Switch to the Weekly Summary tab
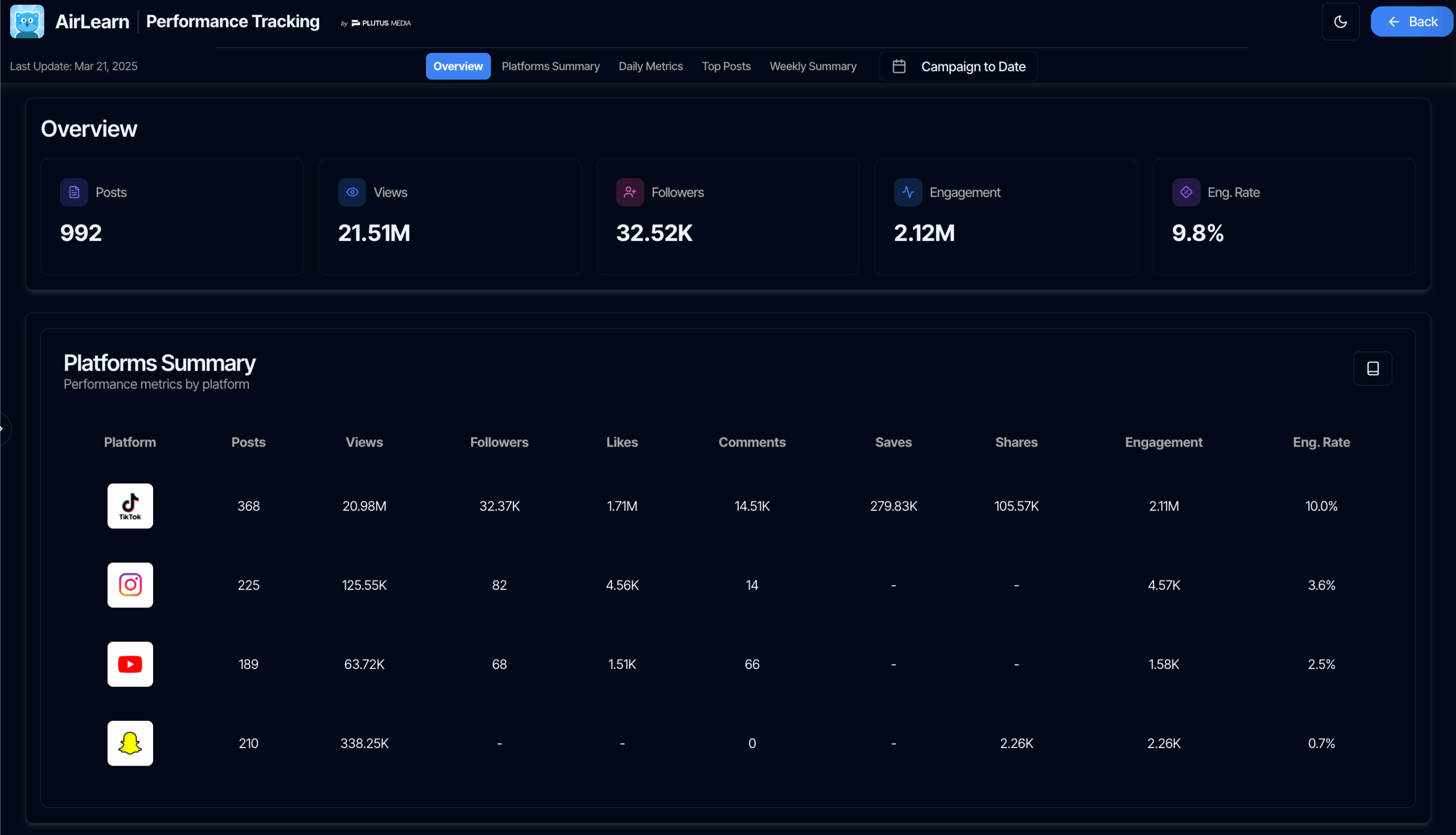 tap(813, 66)
